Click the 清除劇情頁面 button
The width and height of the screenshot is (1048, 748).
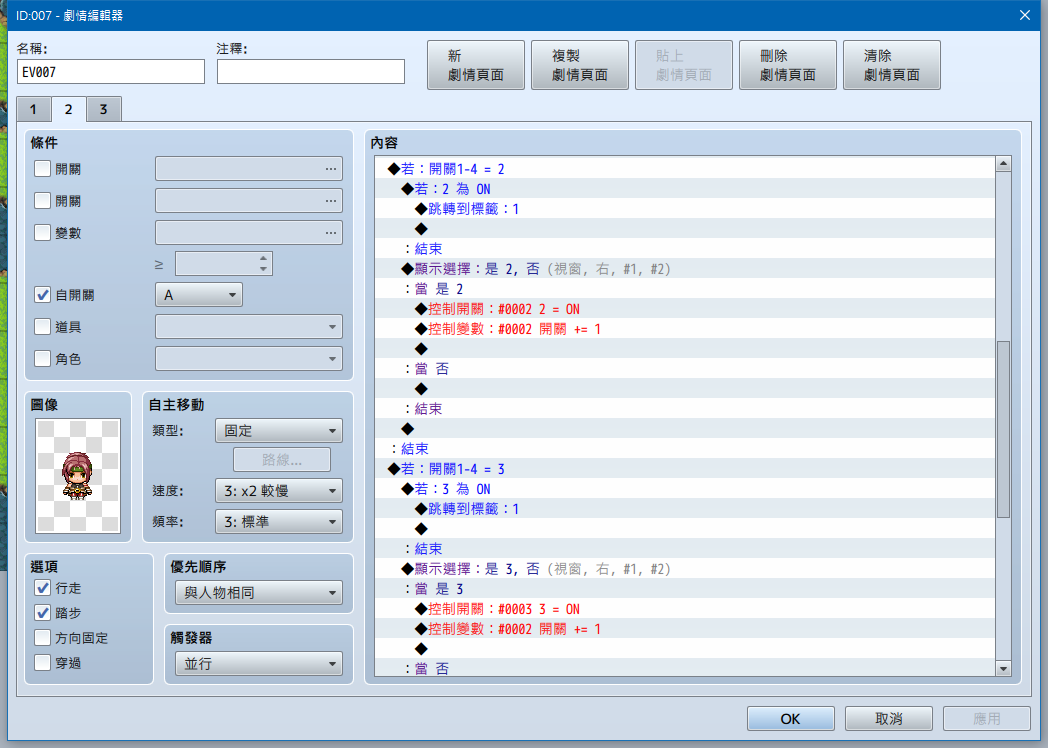pyautogui.click(x=892, y=65)
